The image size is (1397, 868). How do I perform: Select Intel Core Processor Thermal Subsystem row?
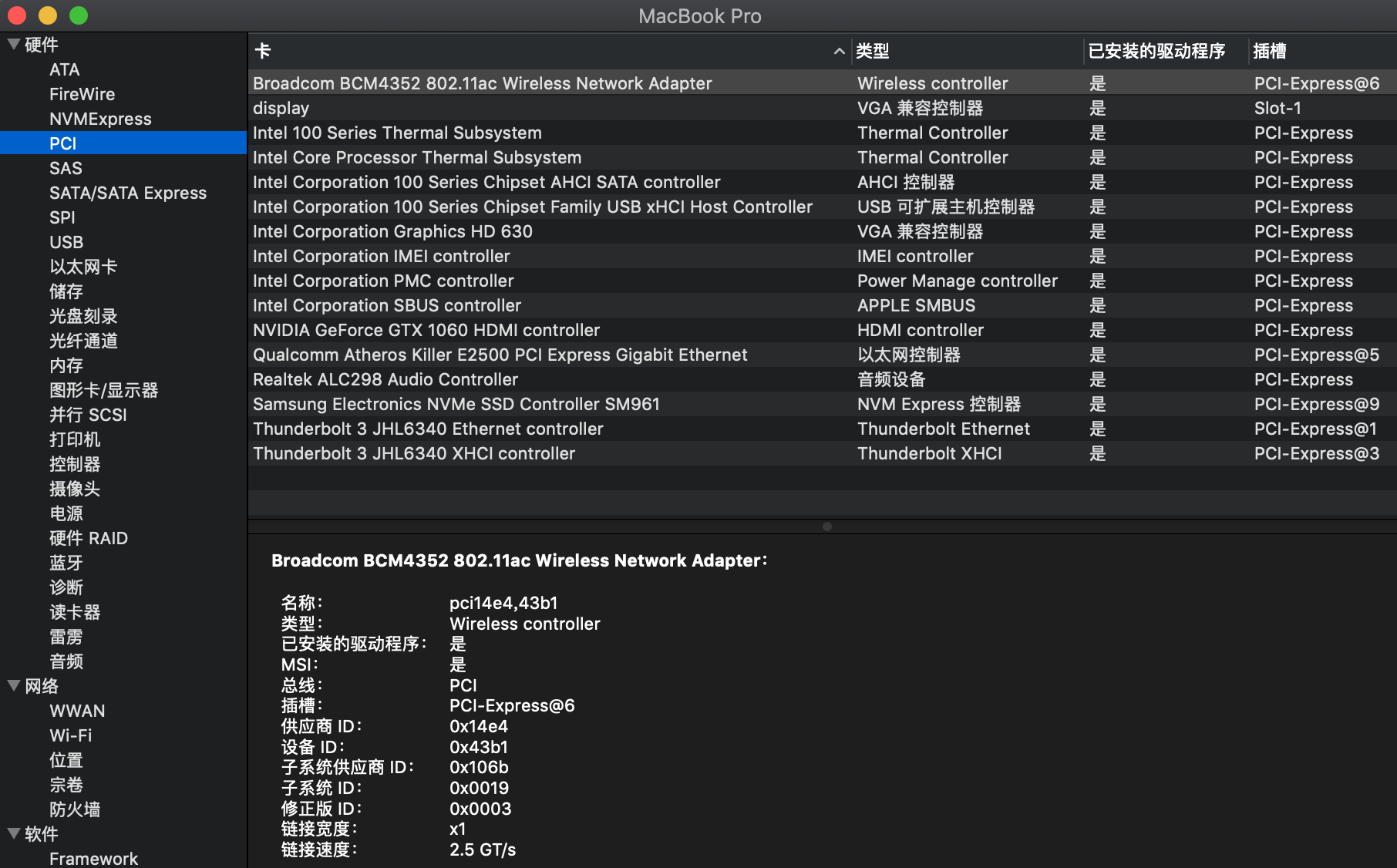(x=823, y=157)
